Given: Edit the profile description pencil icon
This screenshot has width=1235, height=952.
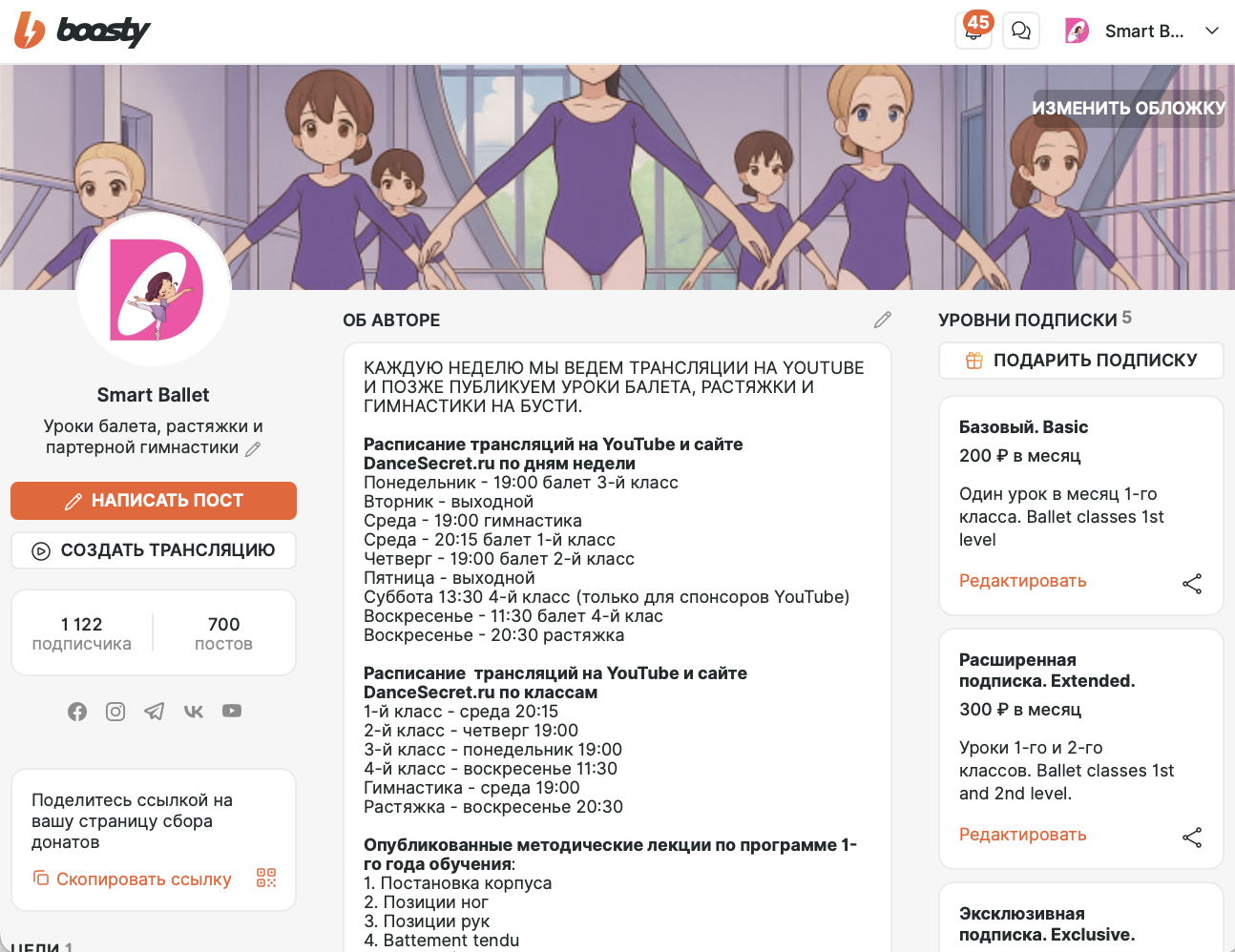Looking at the screenshot, I should (x=253, y=448).
